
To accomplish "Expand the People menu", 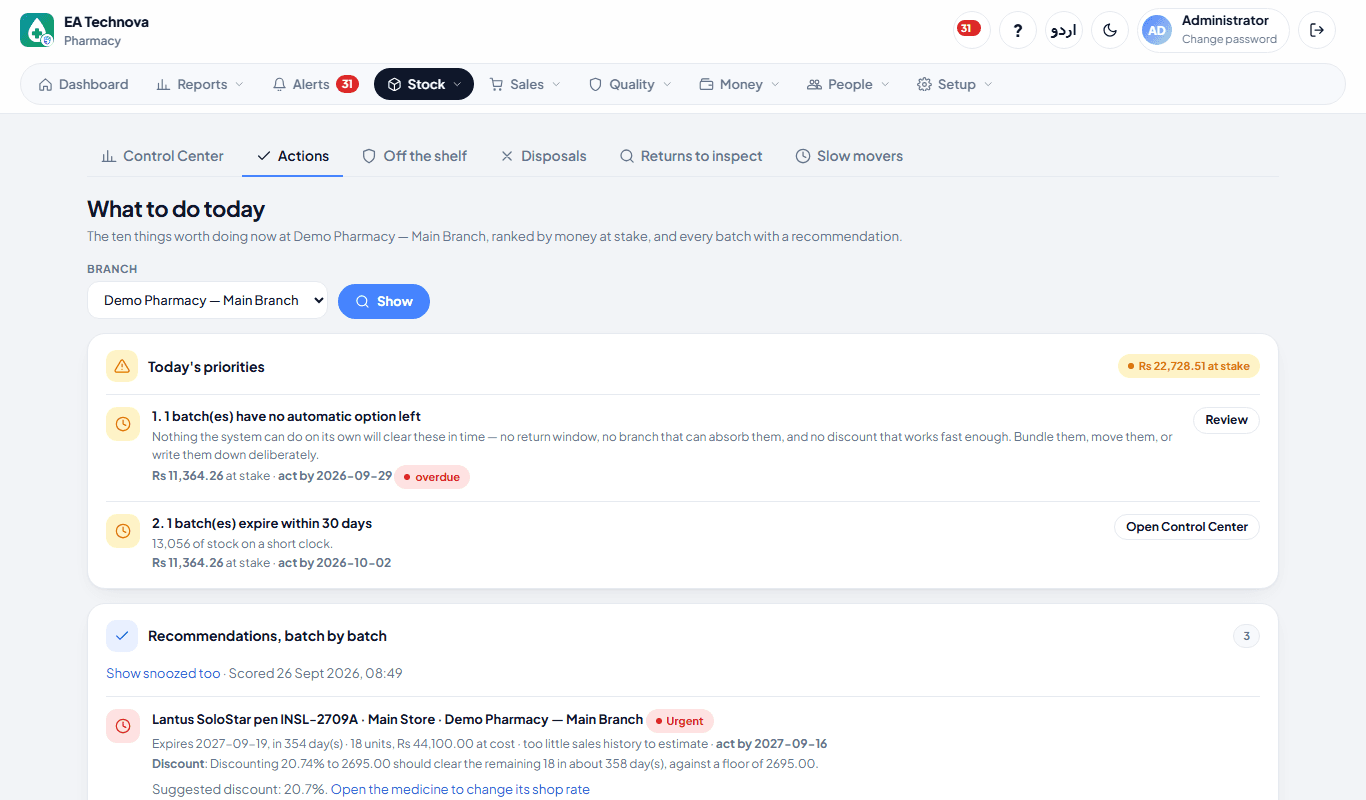I will pos(848,84).
